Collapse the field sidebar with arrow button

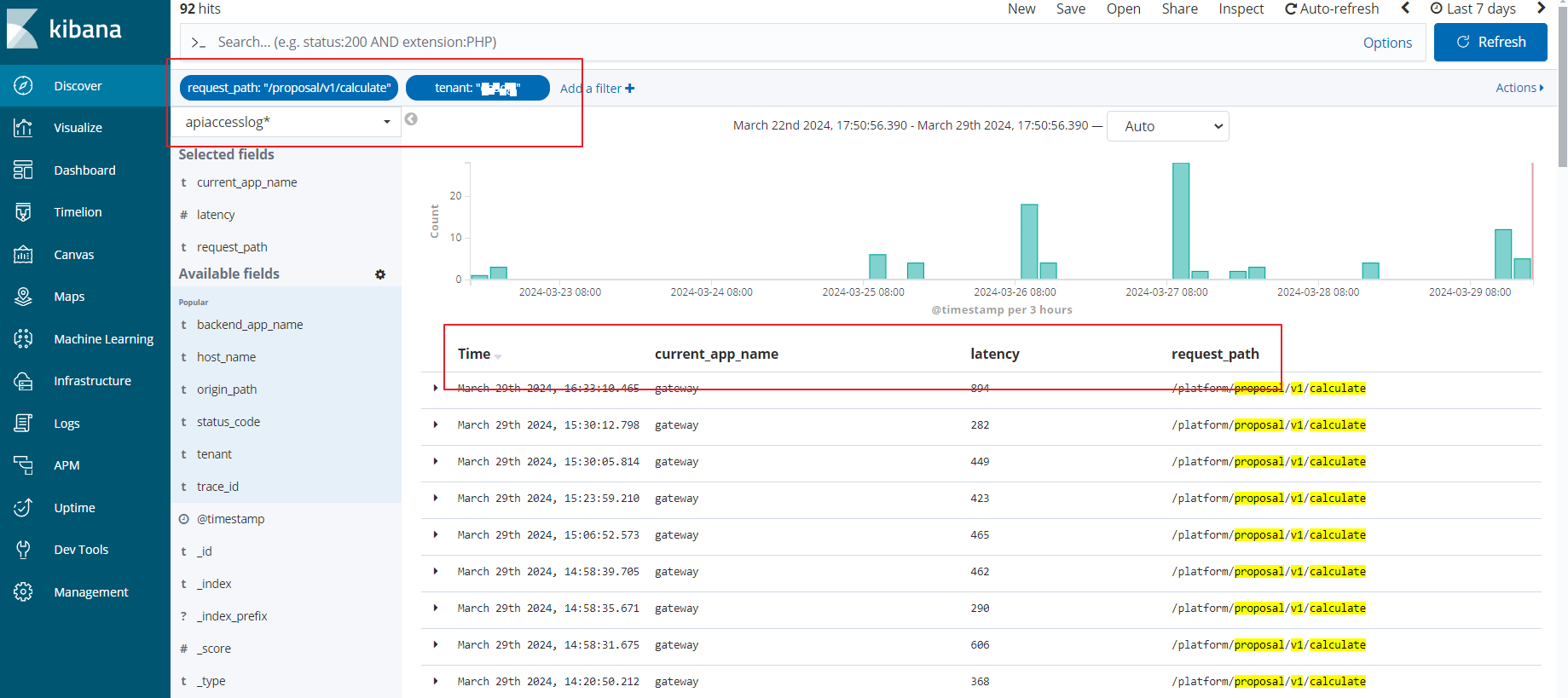pos(411,119)
